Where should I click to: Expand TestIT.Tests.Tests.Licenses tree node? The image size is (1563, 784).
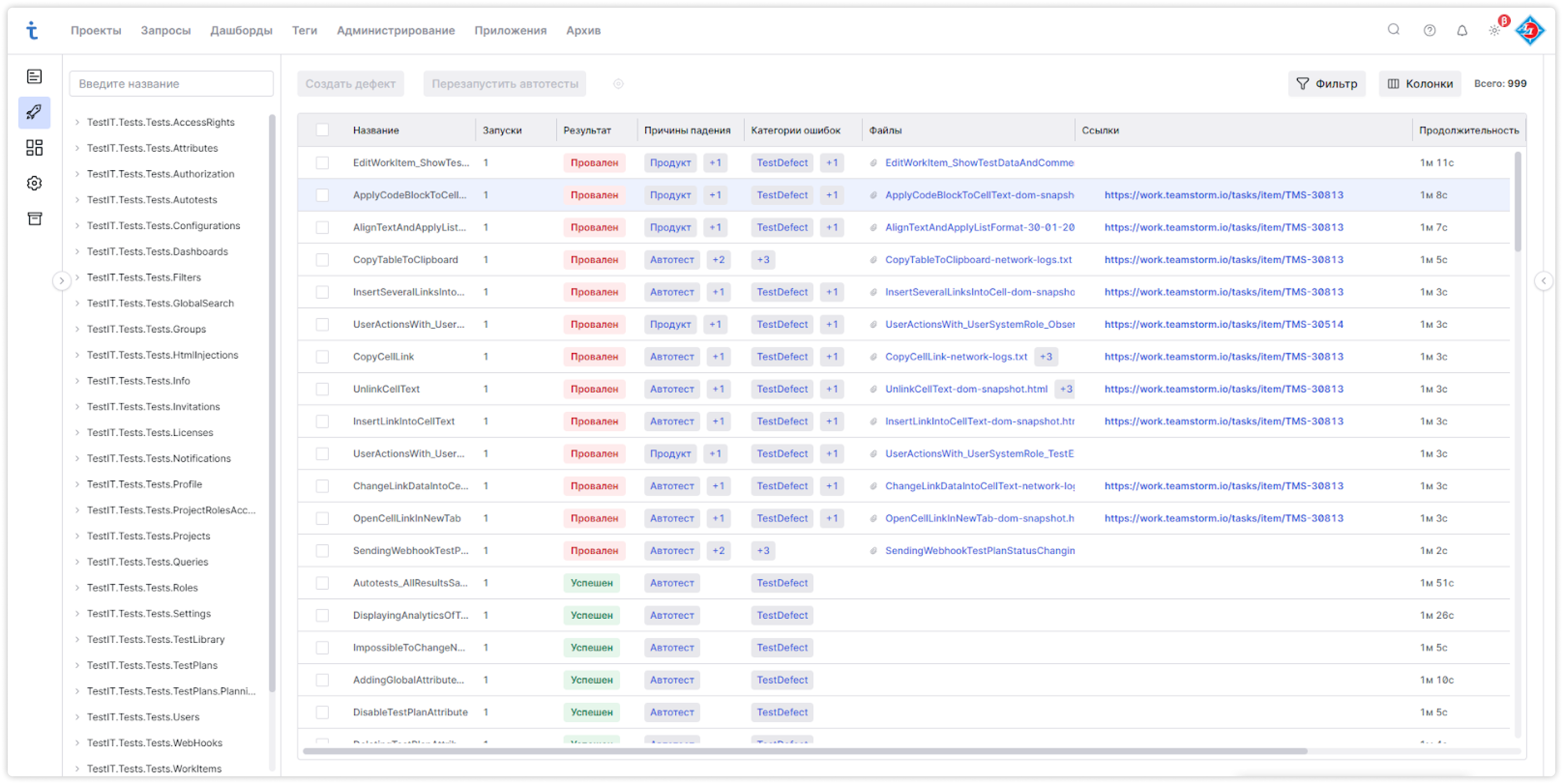click(x=77, y=432)
